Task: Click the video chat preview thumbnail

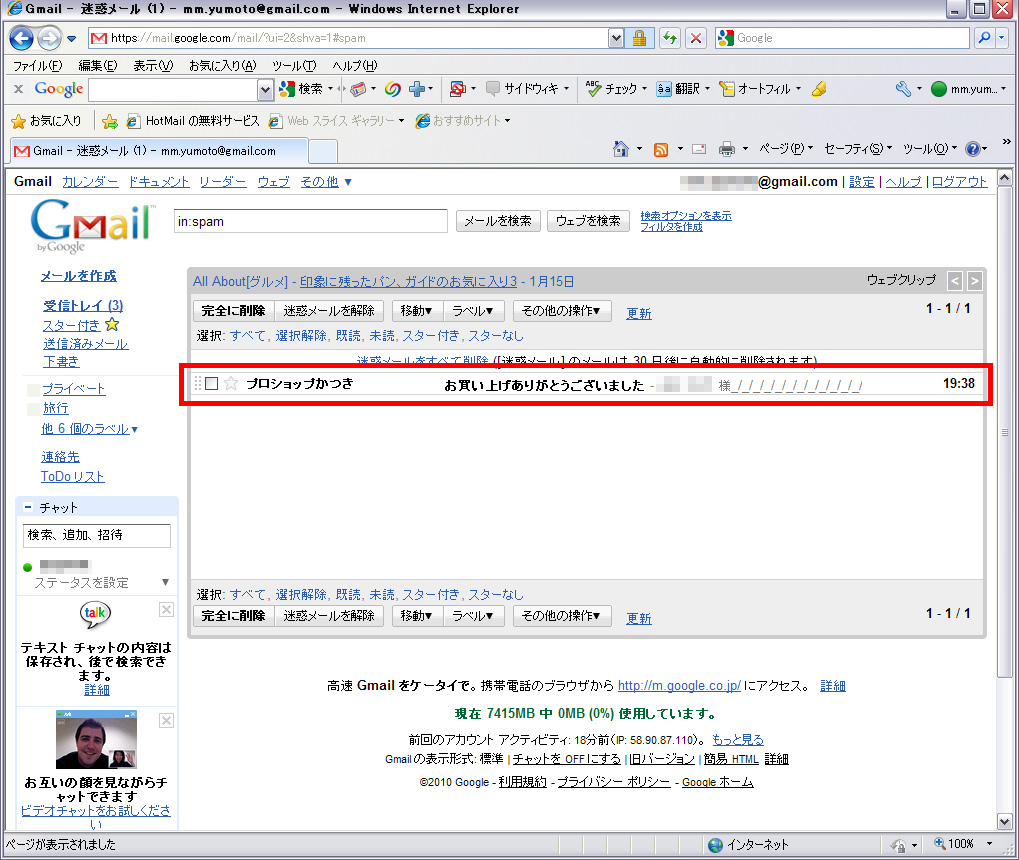Action: 96,739
